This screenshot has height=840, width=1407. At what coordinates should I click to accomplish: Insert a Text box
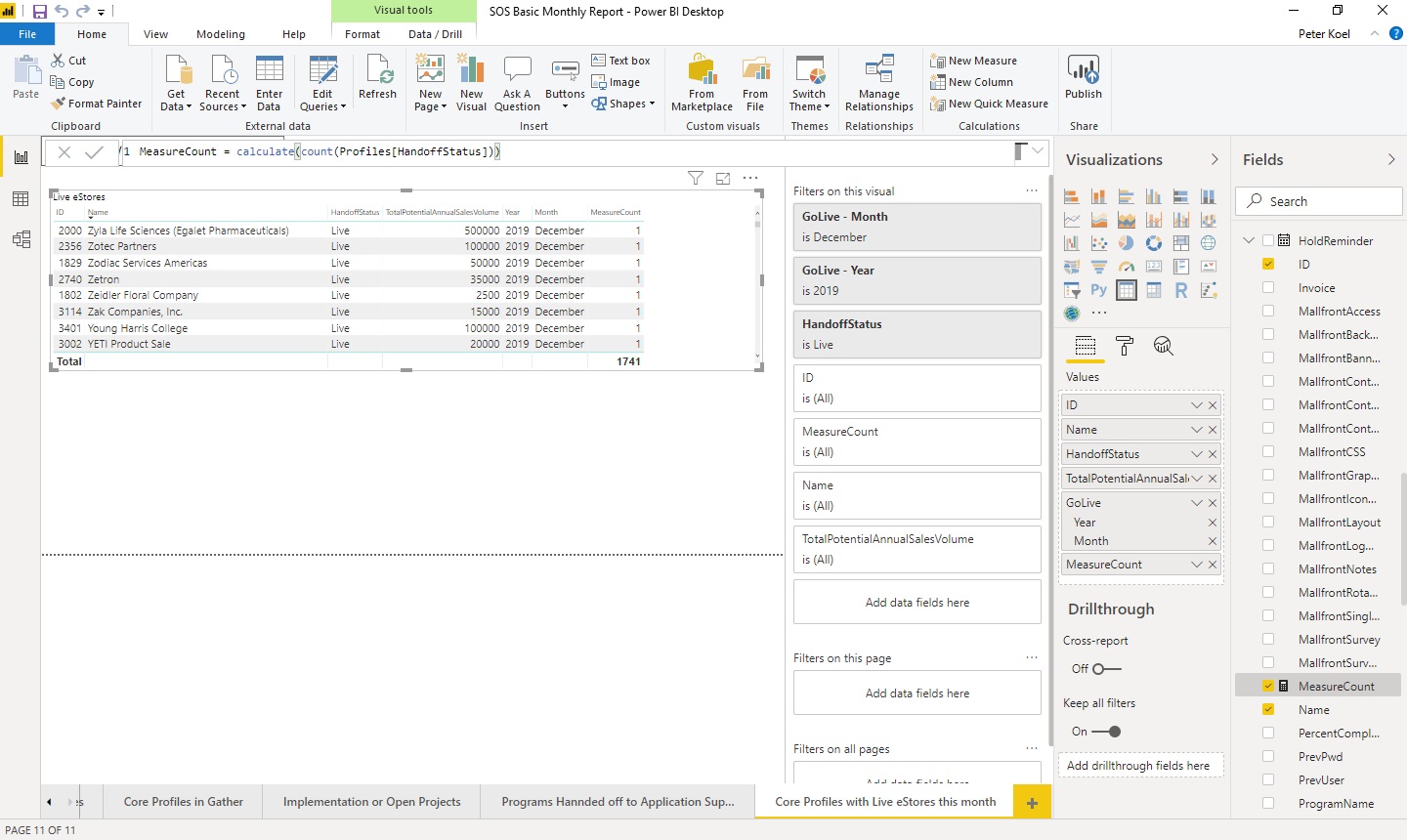[620, 61]
